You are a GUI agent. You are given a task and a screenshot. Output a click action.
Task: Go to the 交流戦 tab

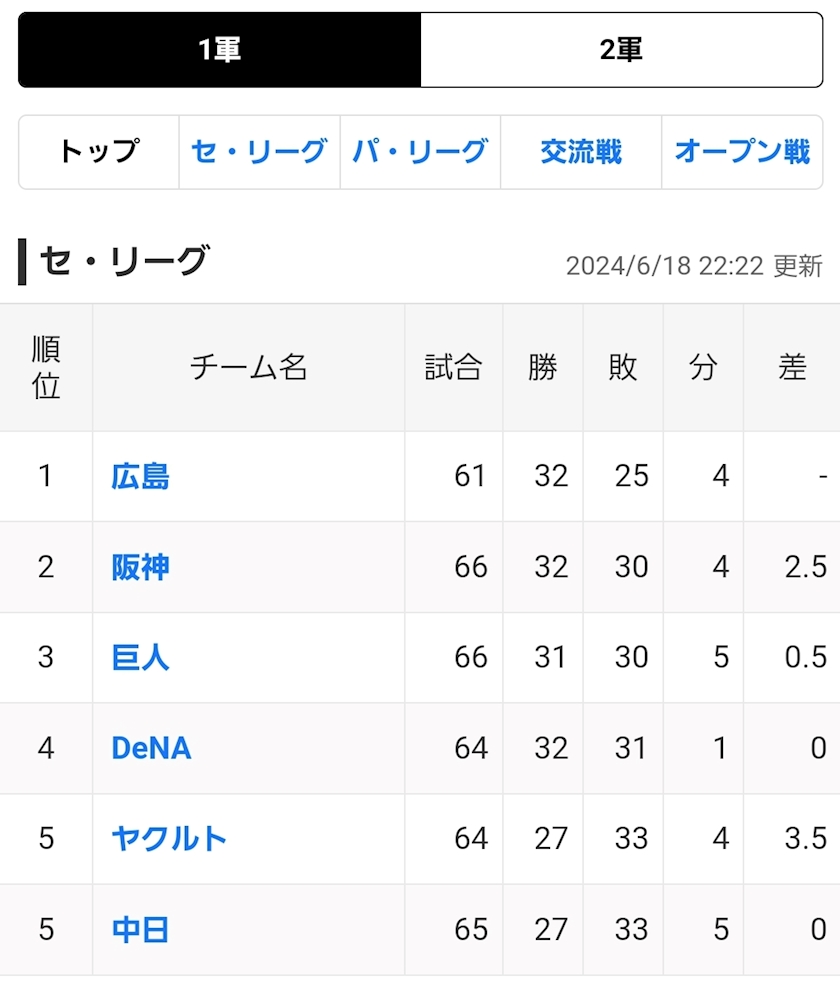click(581, 152)
